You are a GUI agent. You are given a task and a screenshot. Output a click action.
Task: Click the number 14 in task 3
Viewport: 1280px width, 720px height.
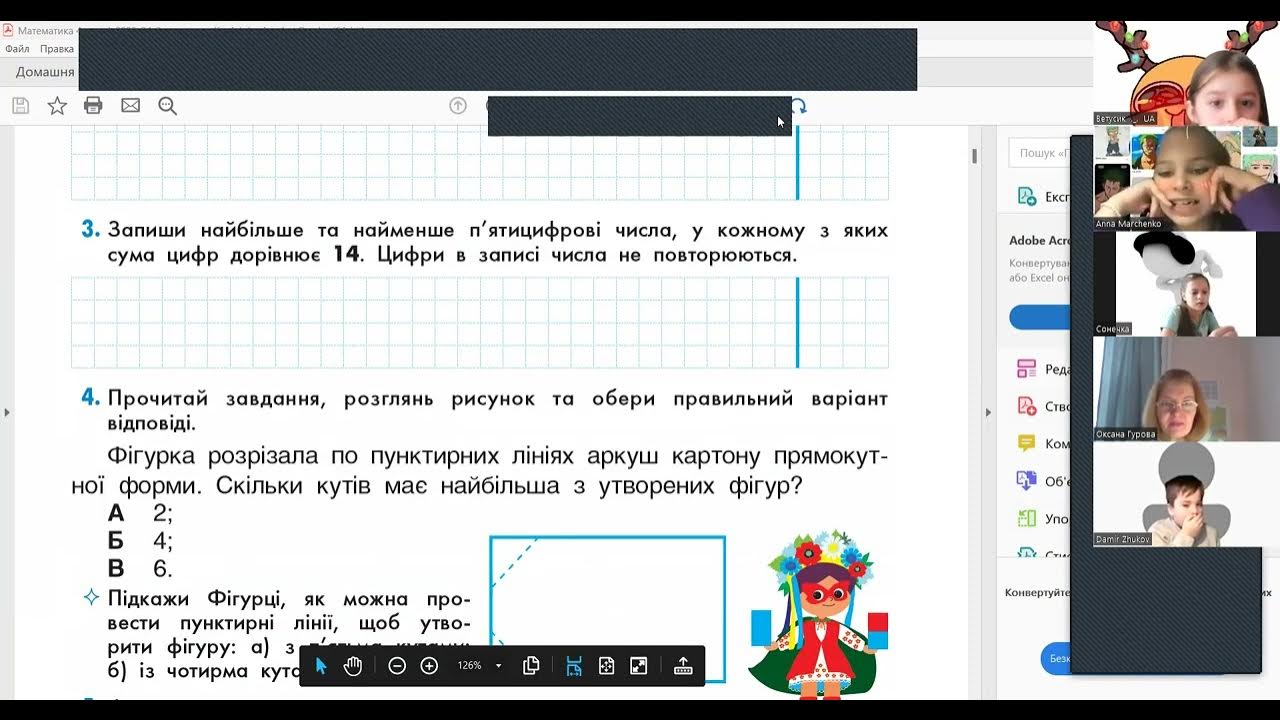click(346, 255)
